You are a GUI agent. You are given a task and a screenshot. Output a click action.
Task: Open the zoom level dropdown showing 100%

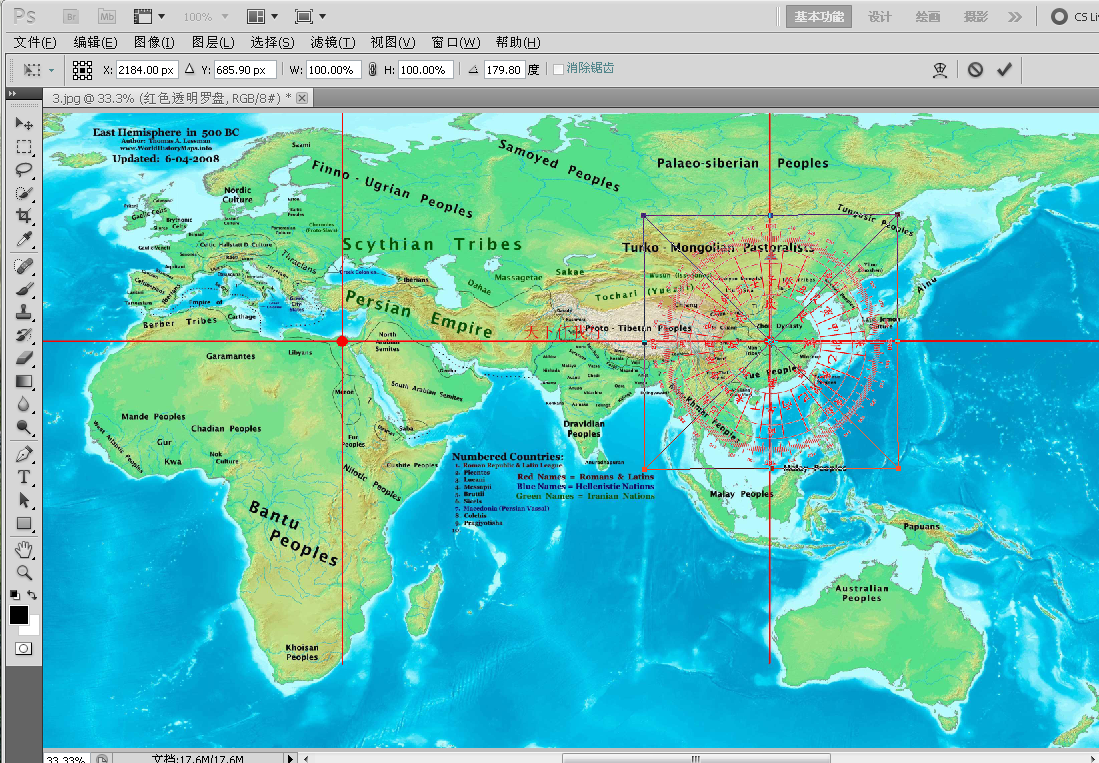[x=206, y=17]
